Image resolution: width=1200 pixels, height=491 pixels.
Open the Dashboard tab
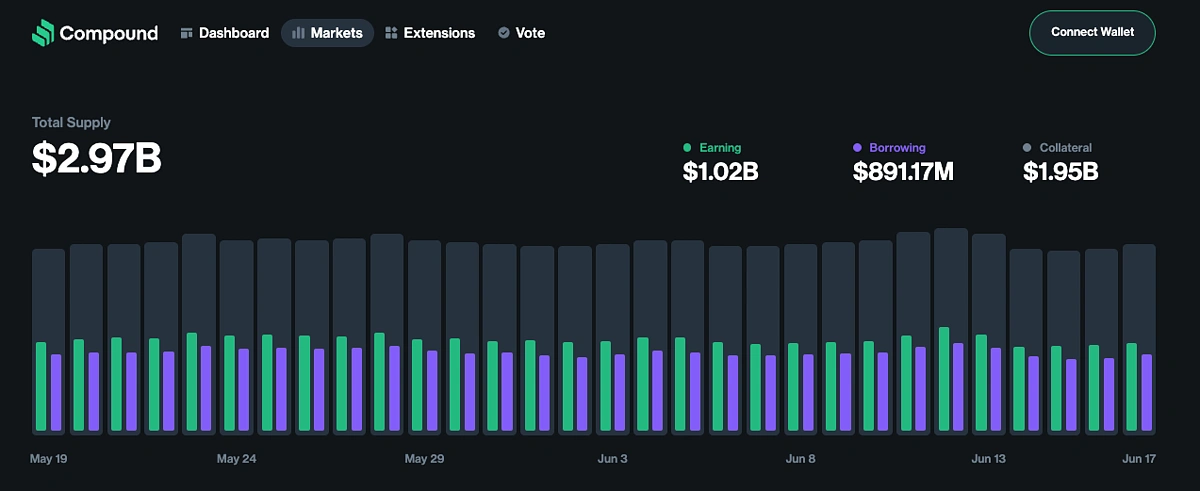tap(233, 33)
